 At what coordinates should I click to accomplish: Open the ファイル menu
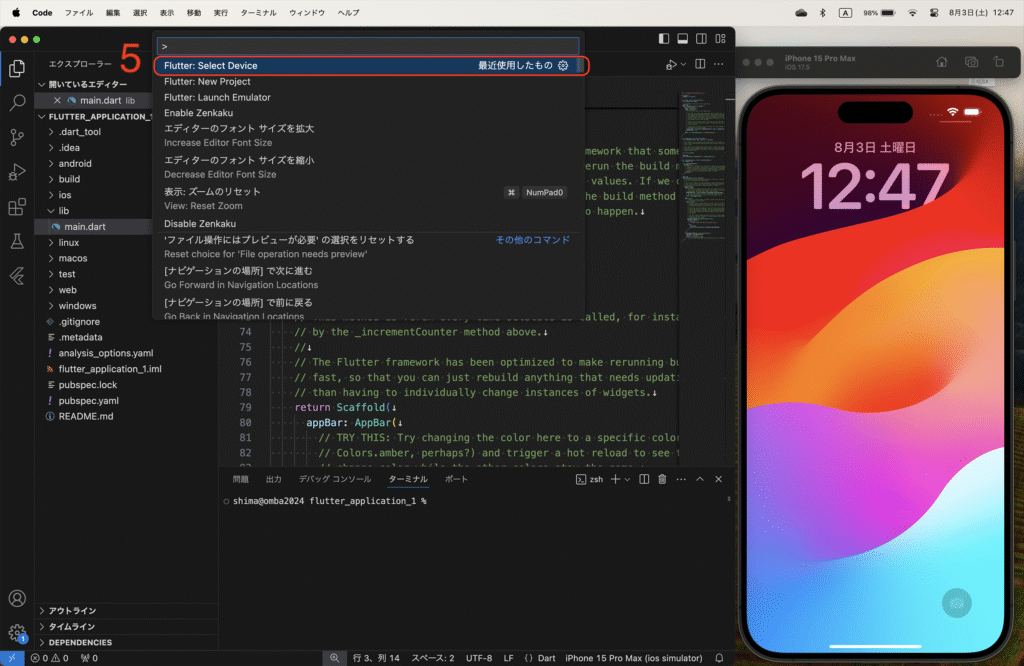coord(78,12)
